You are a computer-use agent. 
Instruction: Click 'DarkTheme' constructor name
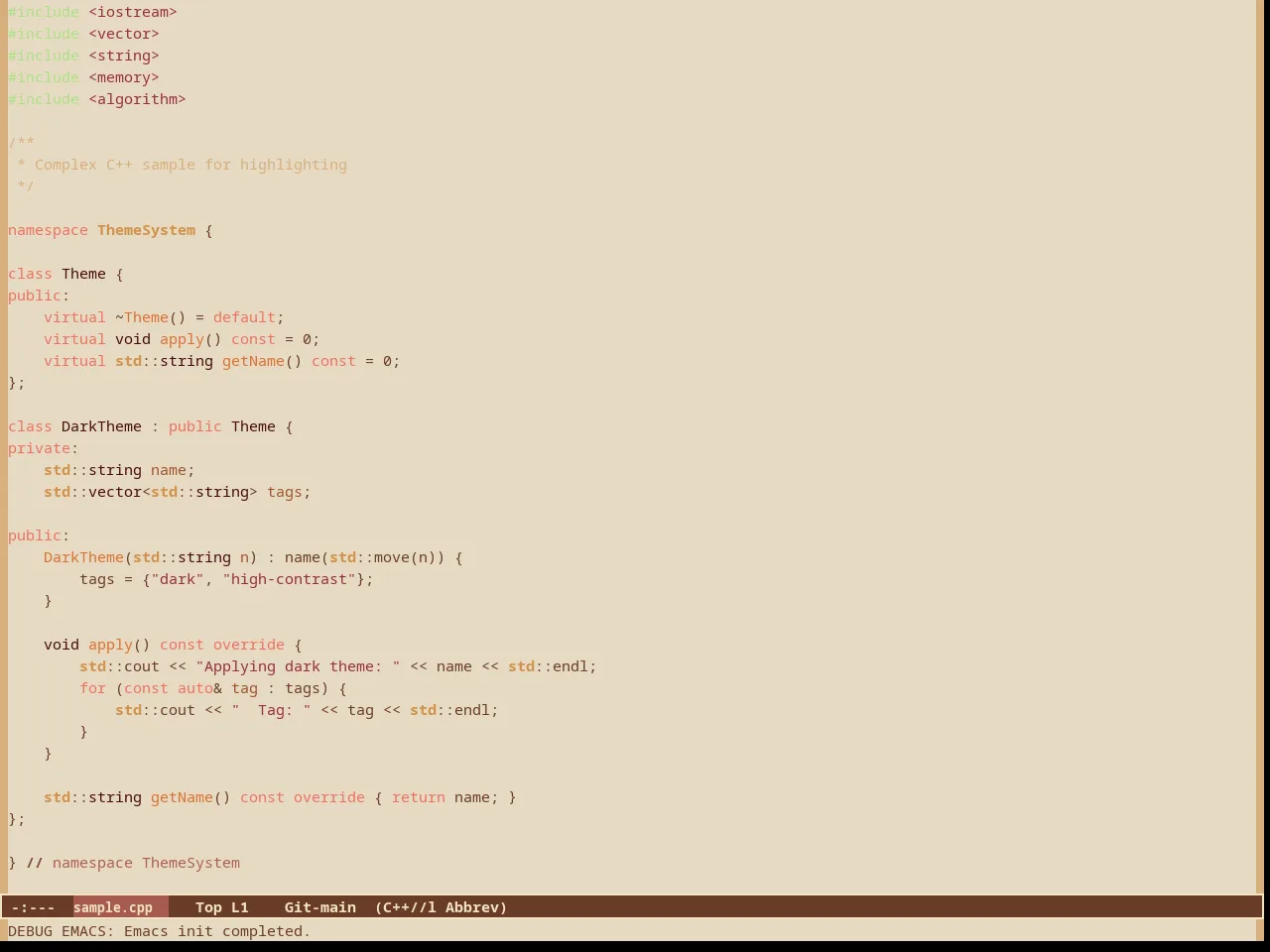coord(83,557)
